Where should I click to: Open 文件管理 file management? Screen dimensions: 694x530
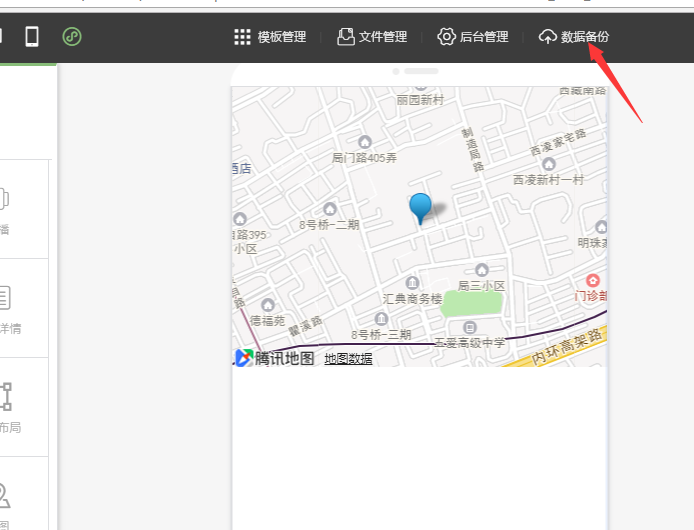point(372,37)
